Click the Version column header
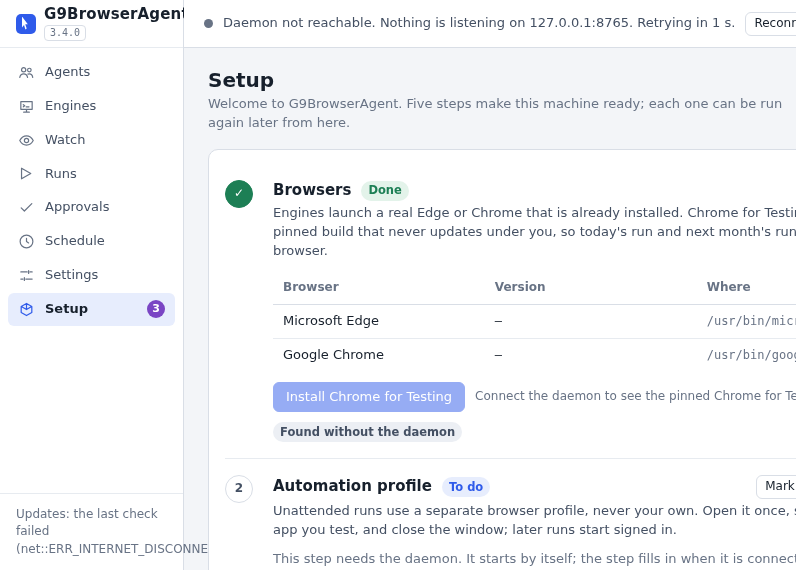The width and height of the screenshot is (796, 570). tap(520, 287)
